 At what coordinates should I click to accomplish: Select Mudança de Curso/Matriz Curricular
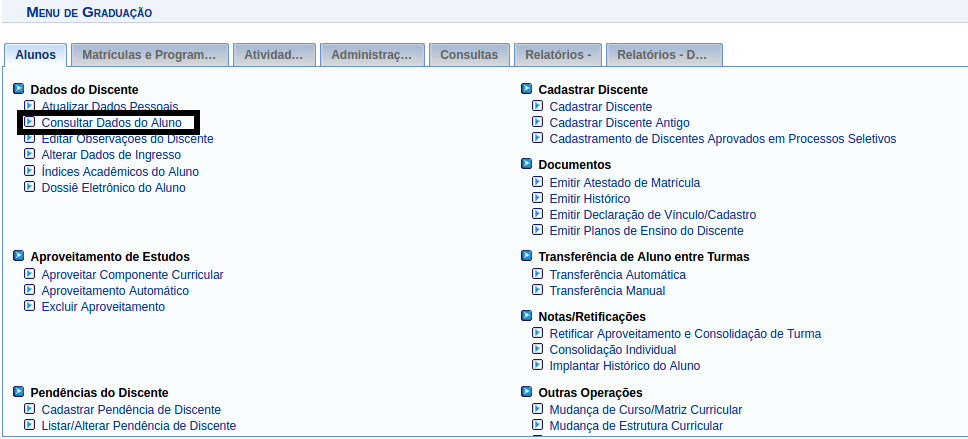click(x=645, y=410)
